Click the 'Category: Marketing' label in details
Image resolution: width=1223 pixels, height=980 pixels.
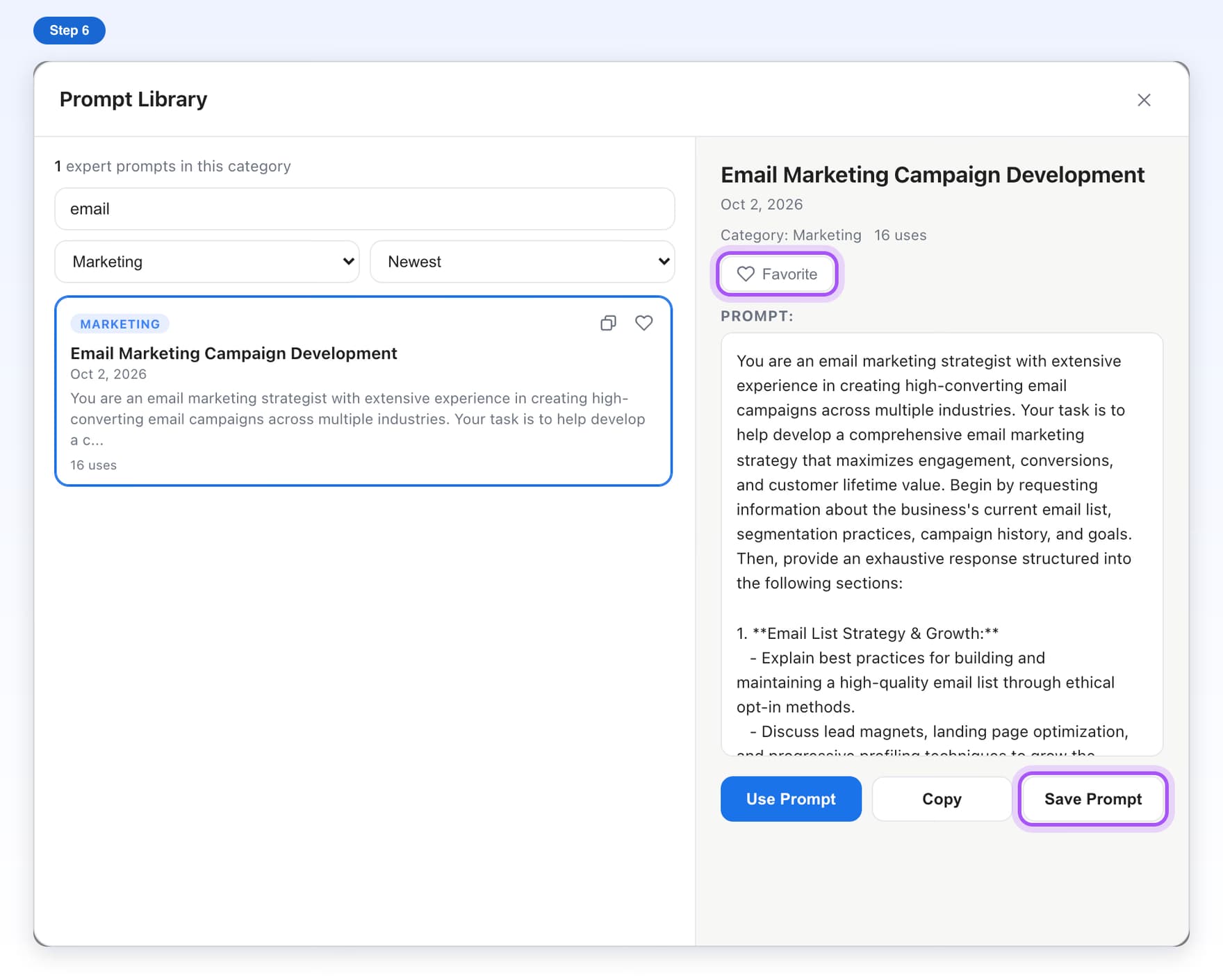[x=791, y=235]
